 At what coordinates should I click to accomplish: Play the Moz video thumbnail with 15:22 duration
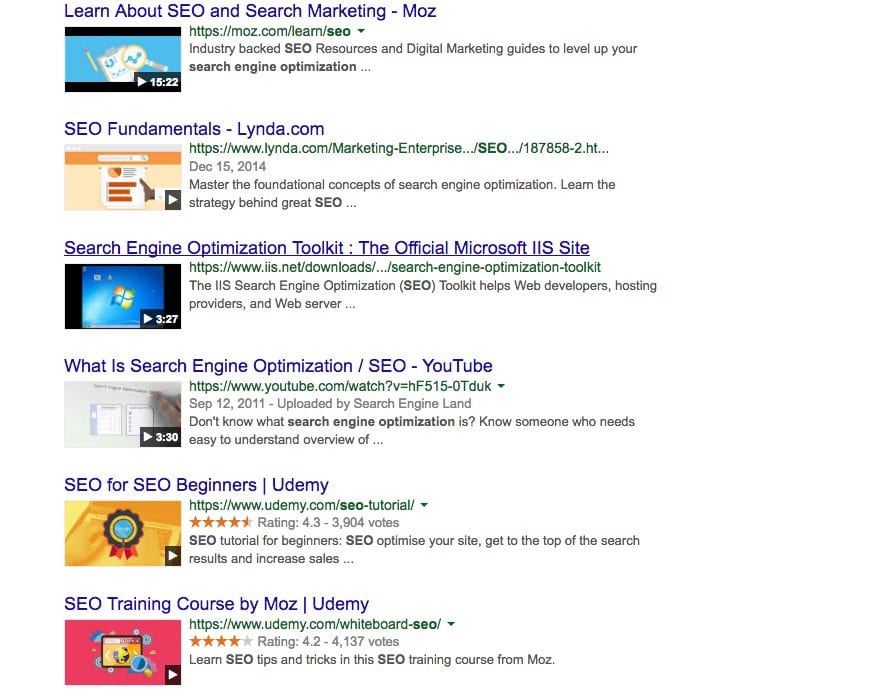[x=123, y=59]
